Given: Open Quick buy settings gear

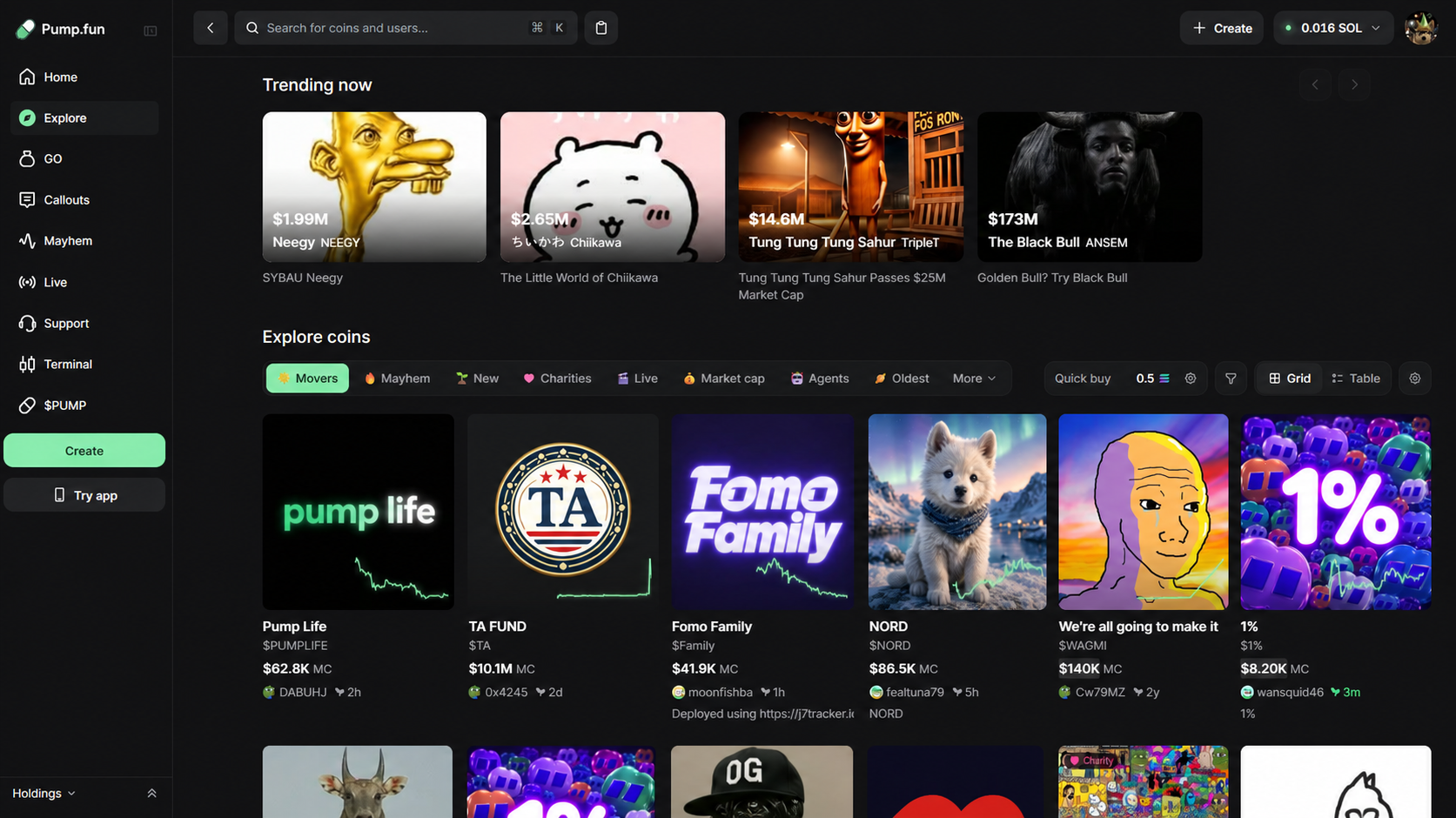Looking at the screenshot, I should [x=1191, y=379].
